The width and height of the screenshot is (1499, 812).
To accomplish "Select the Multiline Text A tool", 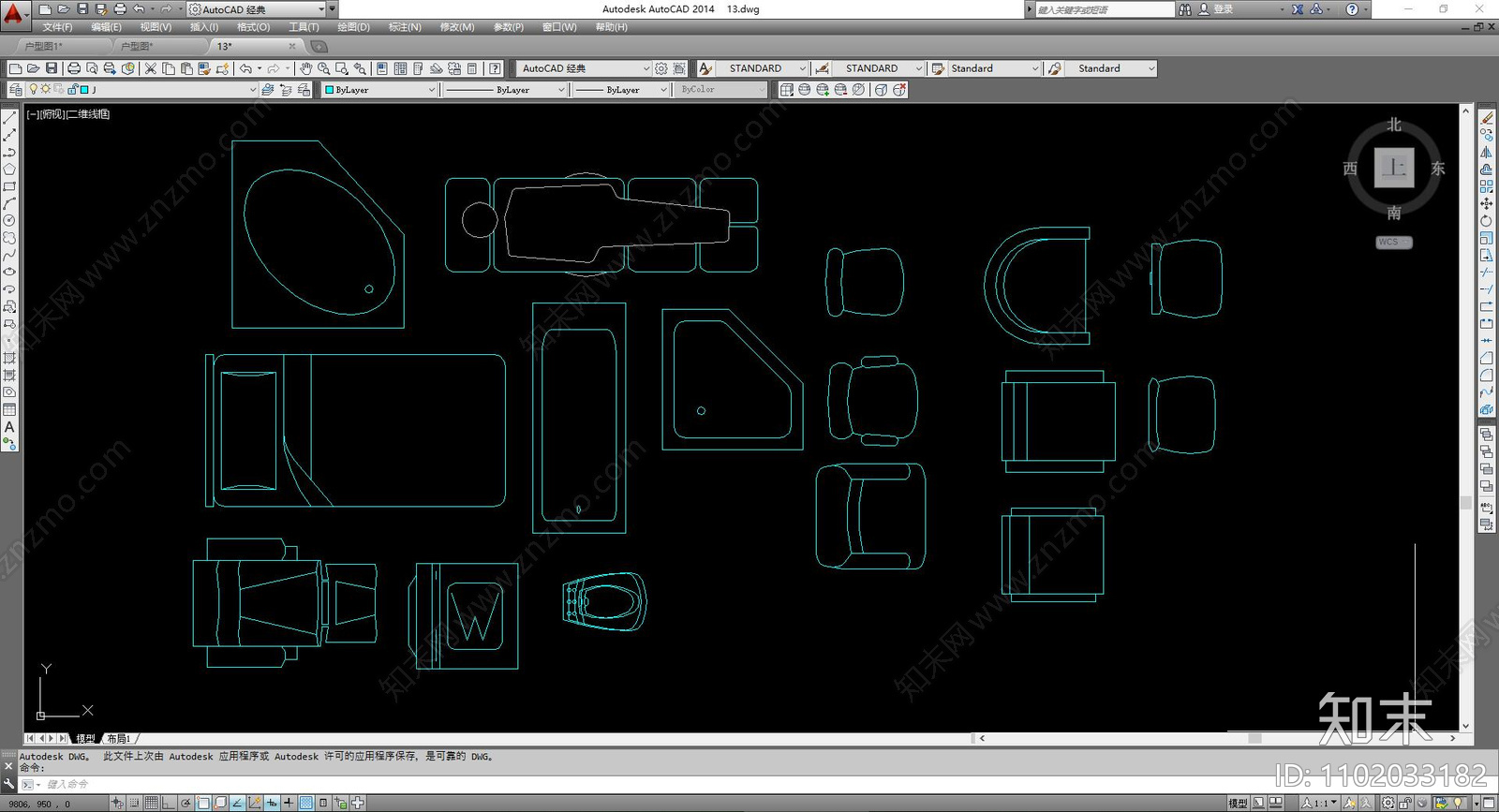I will click(9, 427).
